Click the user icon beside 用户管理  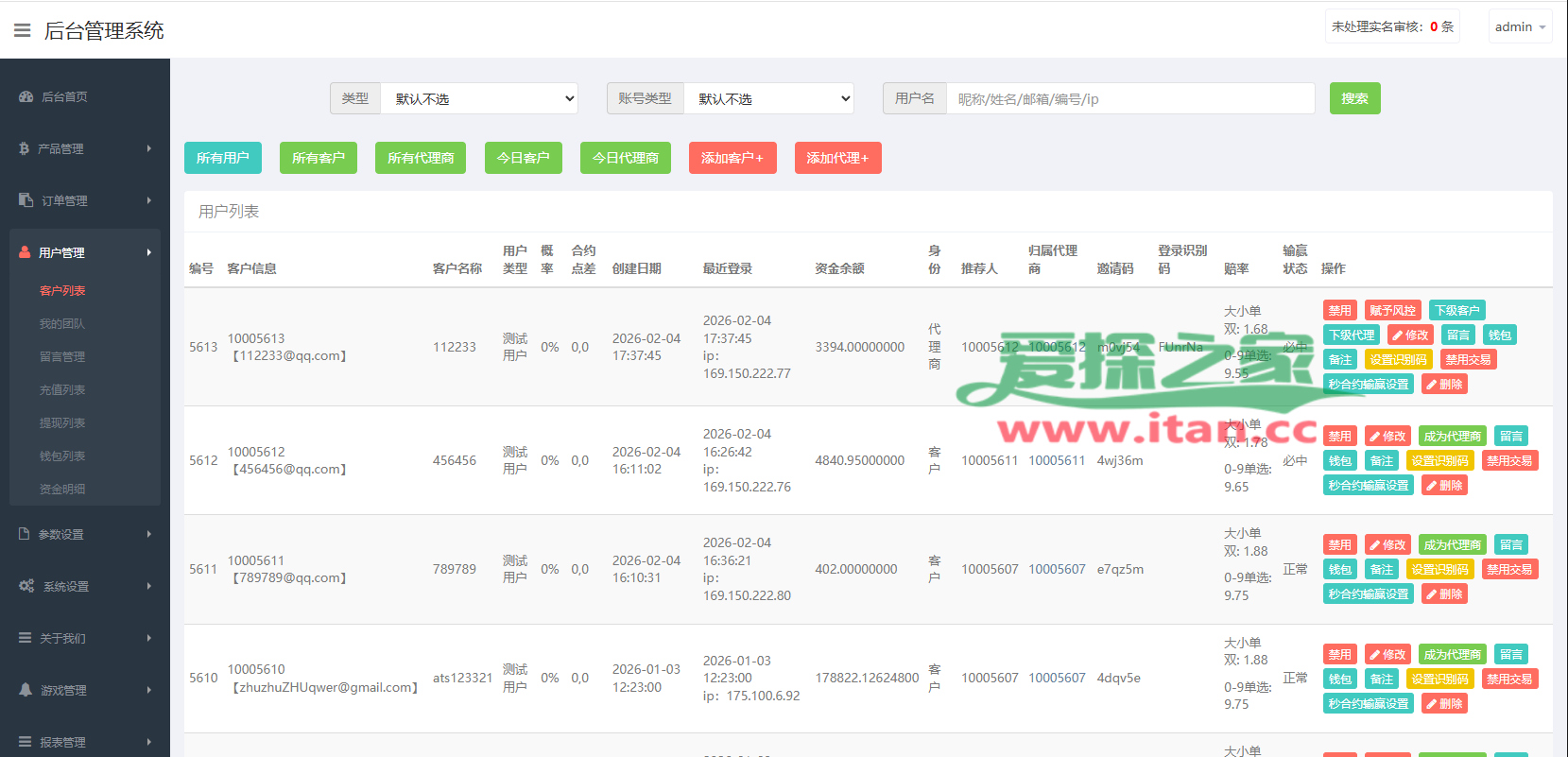click(x=25, y=252)
